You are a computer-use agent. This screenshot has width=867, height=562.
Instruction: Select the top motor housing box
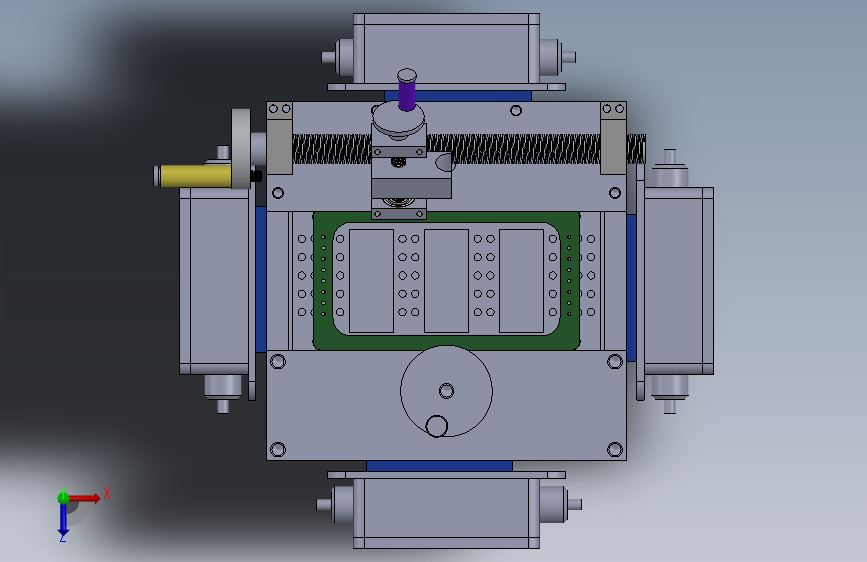click(446, 49)
